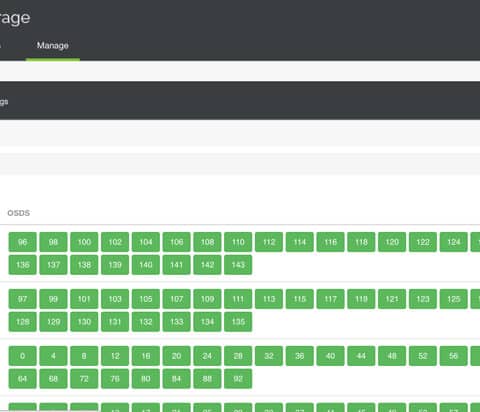The width and height of the screenshot is (480, 412).
Task: Open OSD 109
Action: tap(207, 299)
